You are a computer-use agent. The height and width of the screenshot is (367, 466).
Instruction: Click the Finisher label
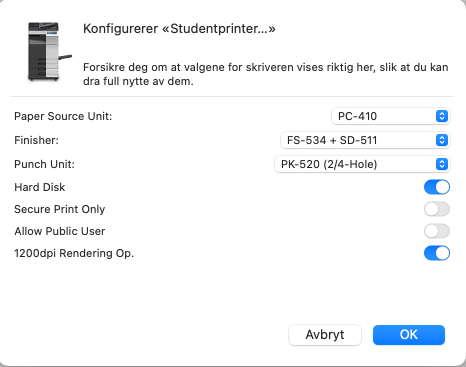coord(36,140)
